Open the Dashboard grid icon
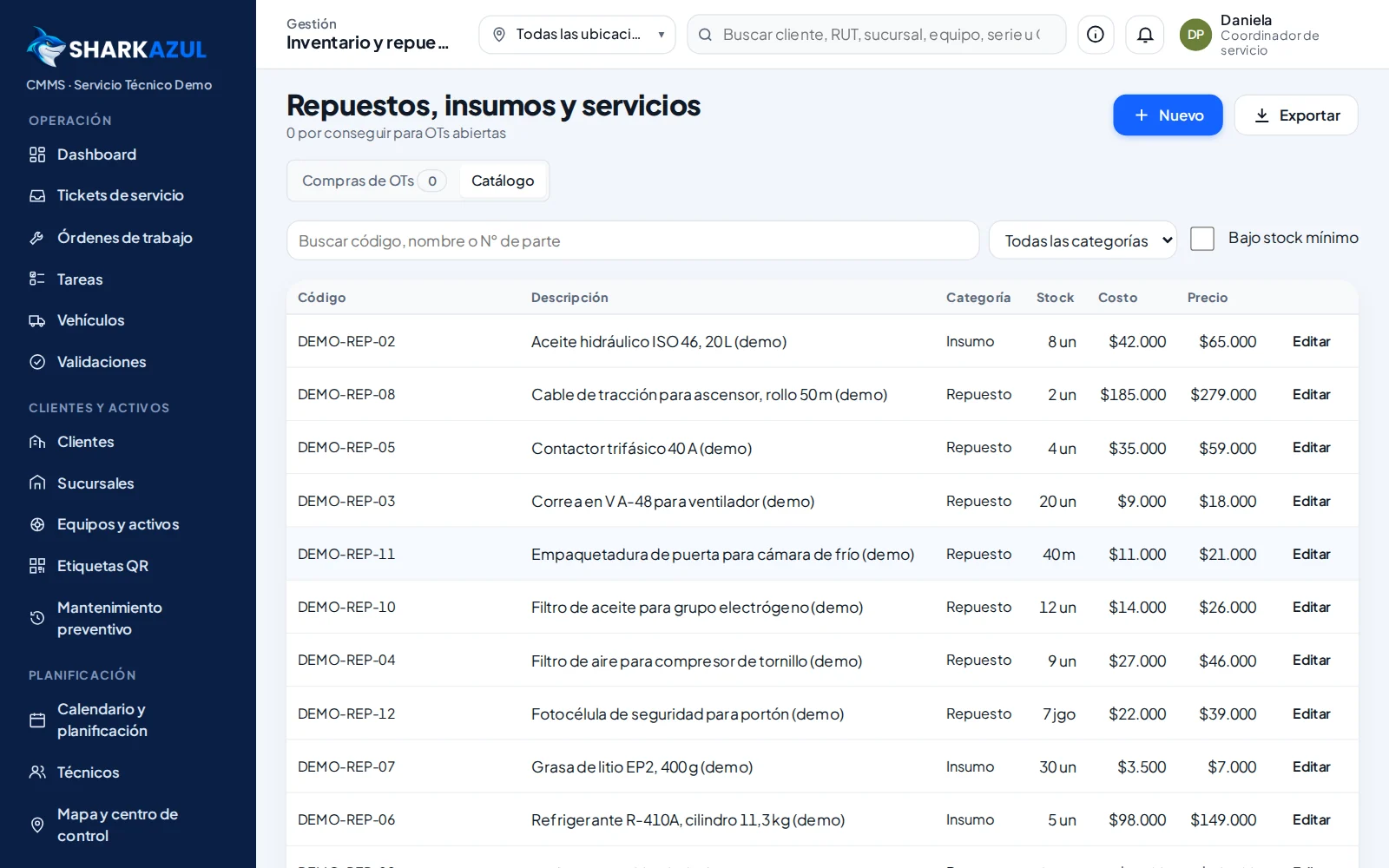The width and height of the screenshot is (1389, 868). pyautogui.click(x=37, y=155)
